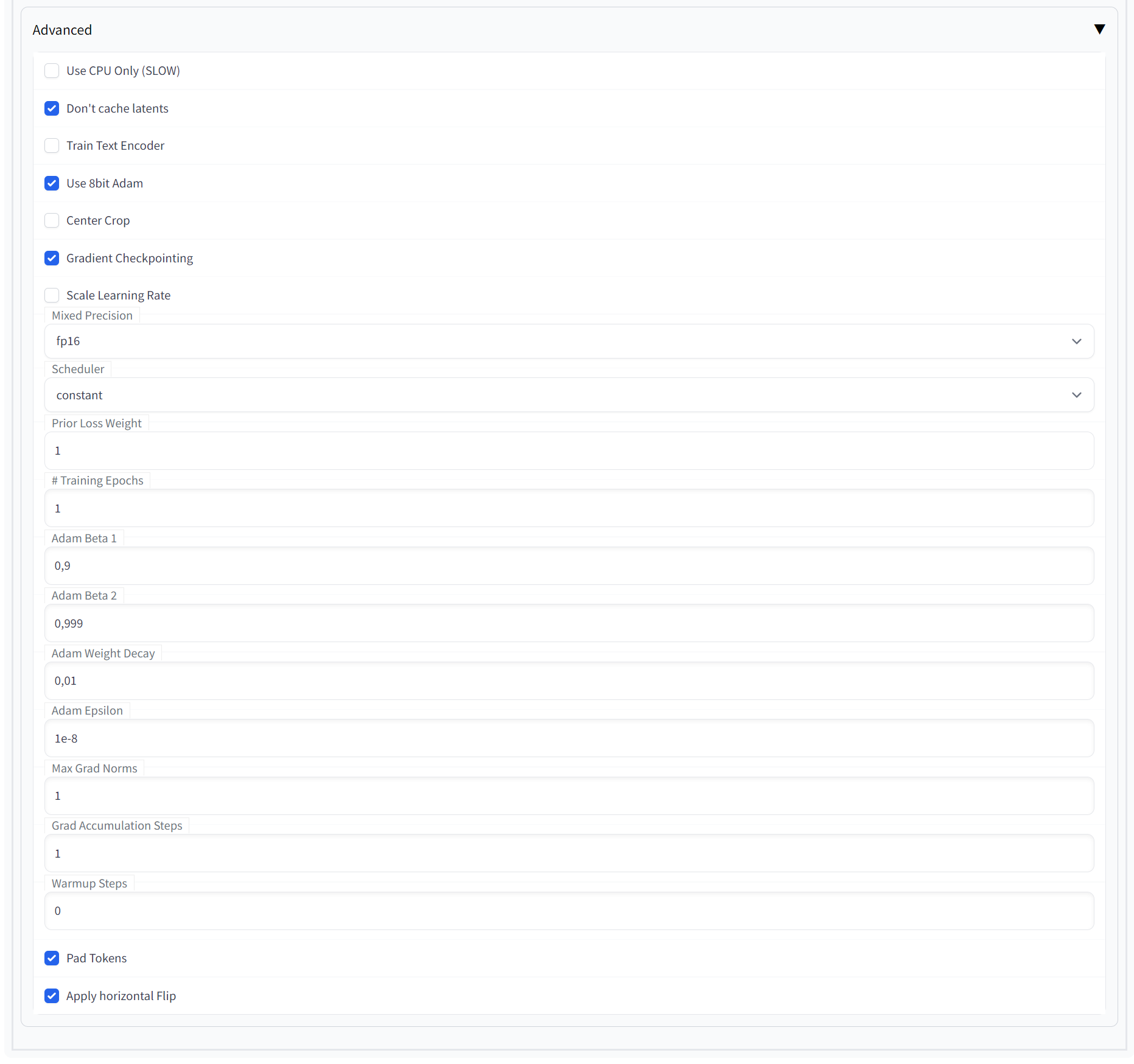
Task: Click the Warmup Steps field
Action: pos(569,911)
